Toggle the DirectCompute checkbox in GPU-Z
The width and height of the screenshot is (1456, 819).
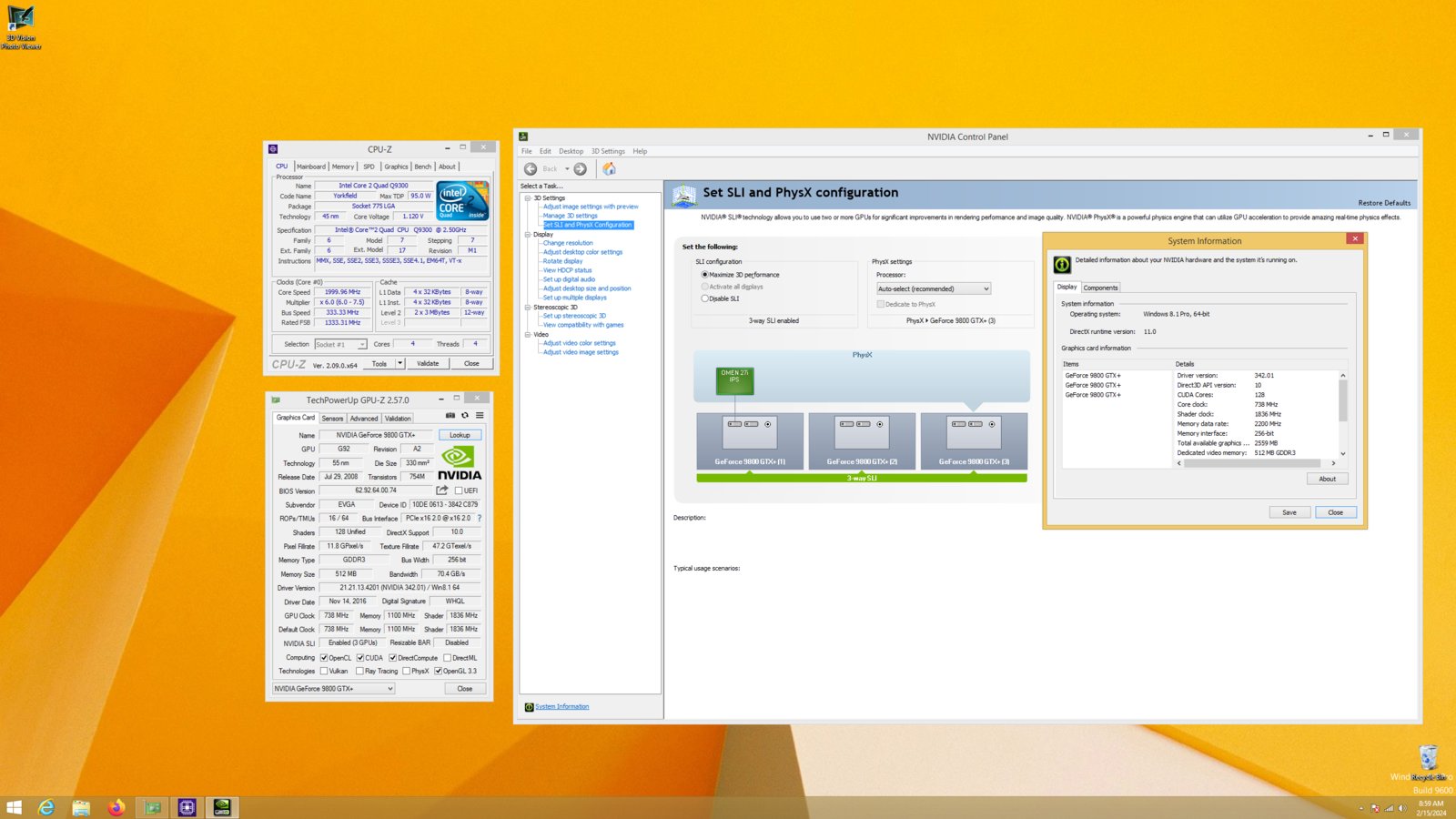(x=392, y=657)
